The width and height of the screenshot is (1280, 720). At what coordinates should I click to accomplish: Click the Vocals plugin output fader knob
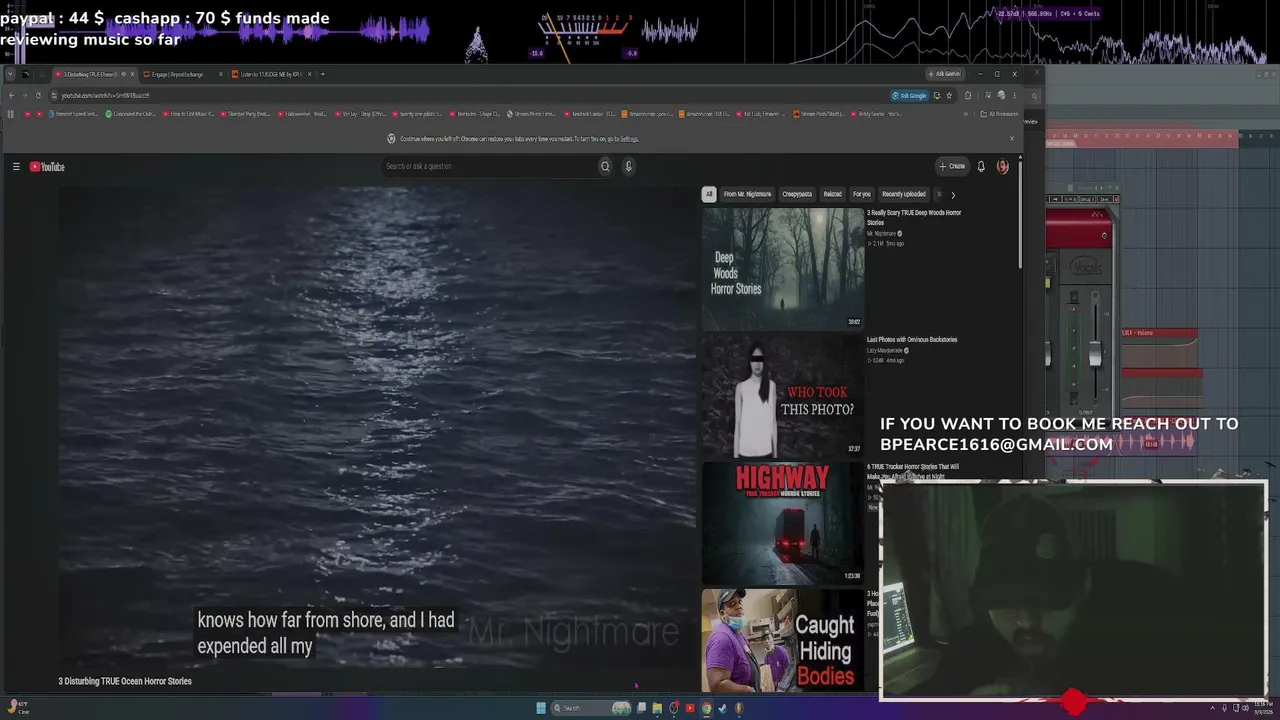coord(1095,354)
